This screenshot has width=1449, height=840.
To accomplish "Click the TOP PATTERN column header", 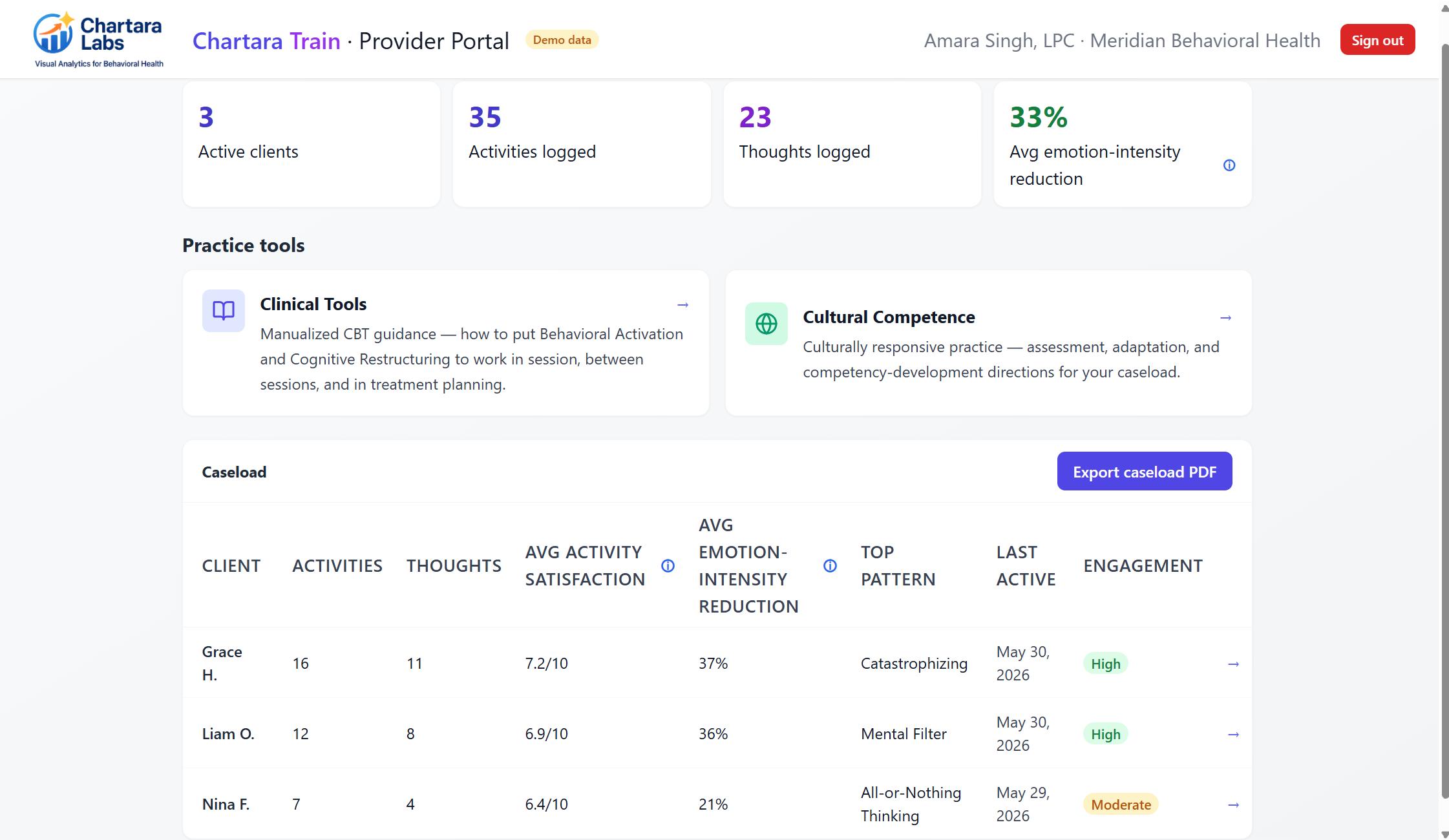I will pyautogui.click(x=898, y=566).
